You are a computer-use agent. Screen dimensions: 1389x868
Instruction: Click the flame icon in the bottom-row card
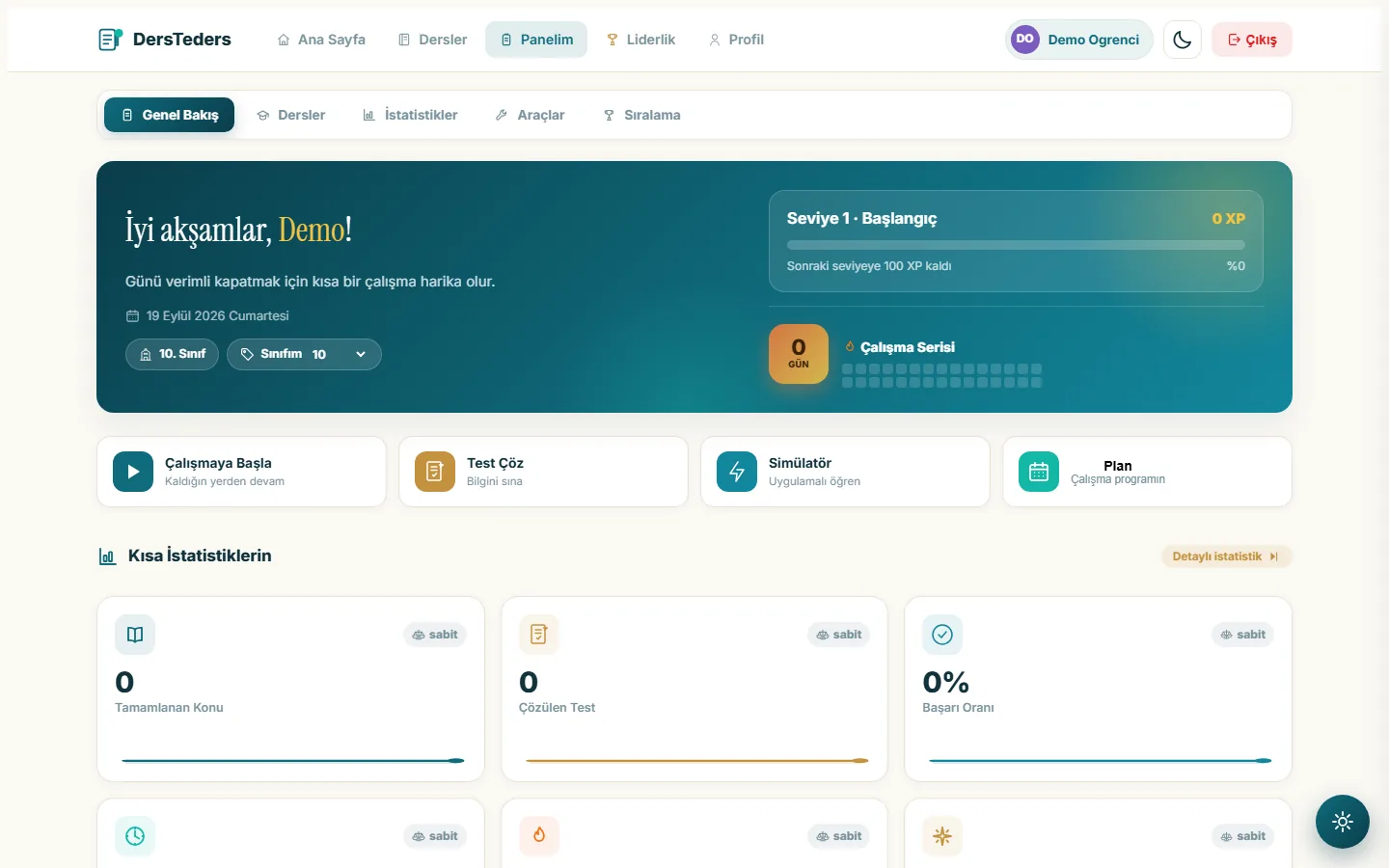(539, 836)
